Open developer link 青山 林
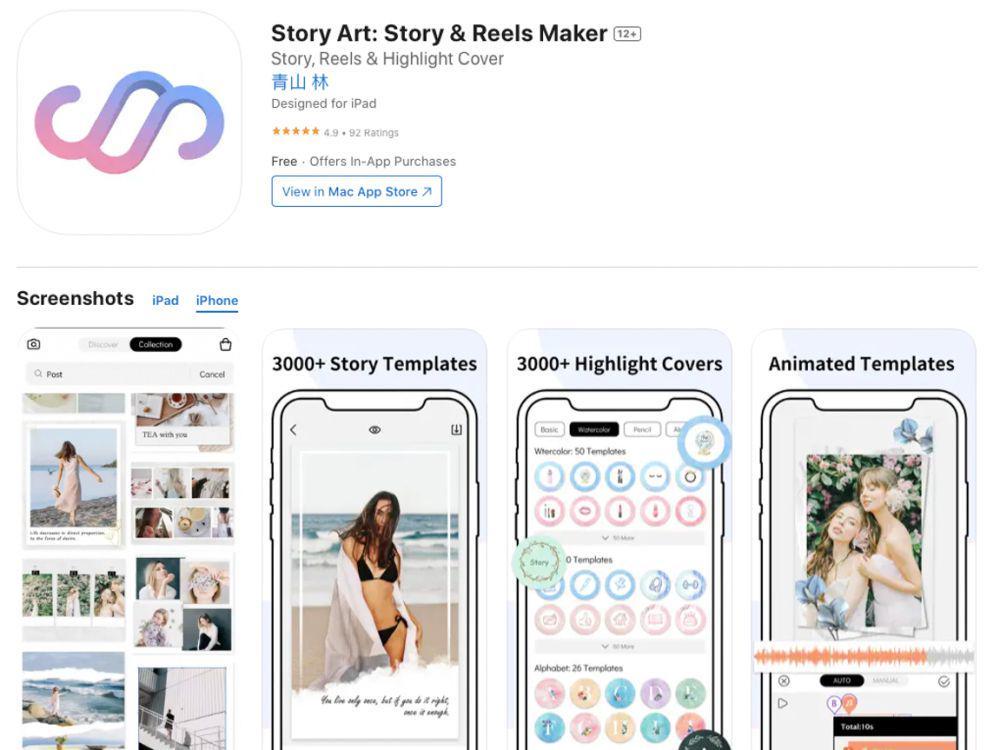Screen dimensions: 1000x750 pyautogui.click(x=300, y=82)
